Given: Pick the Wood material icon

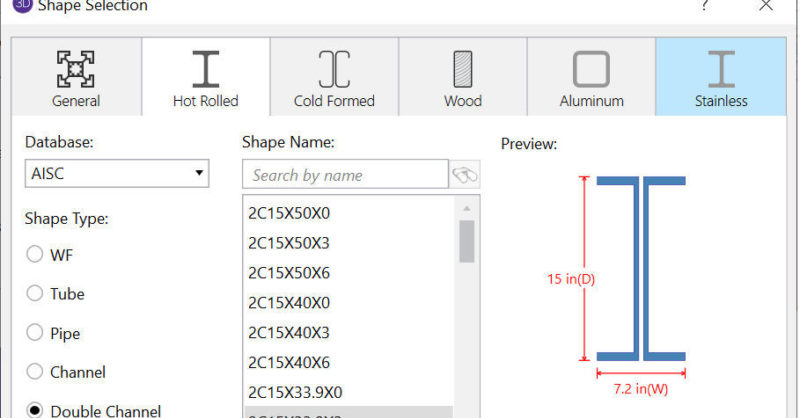Looking at the screenshot, I should pyautogui.click(x=462, y=68).
